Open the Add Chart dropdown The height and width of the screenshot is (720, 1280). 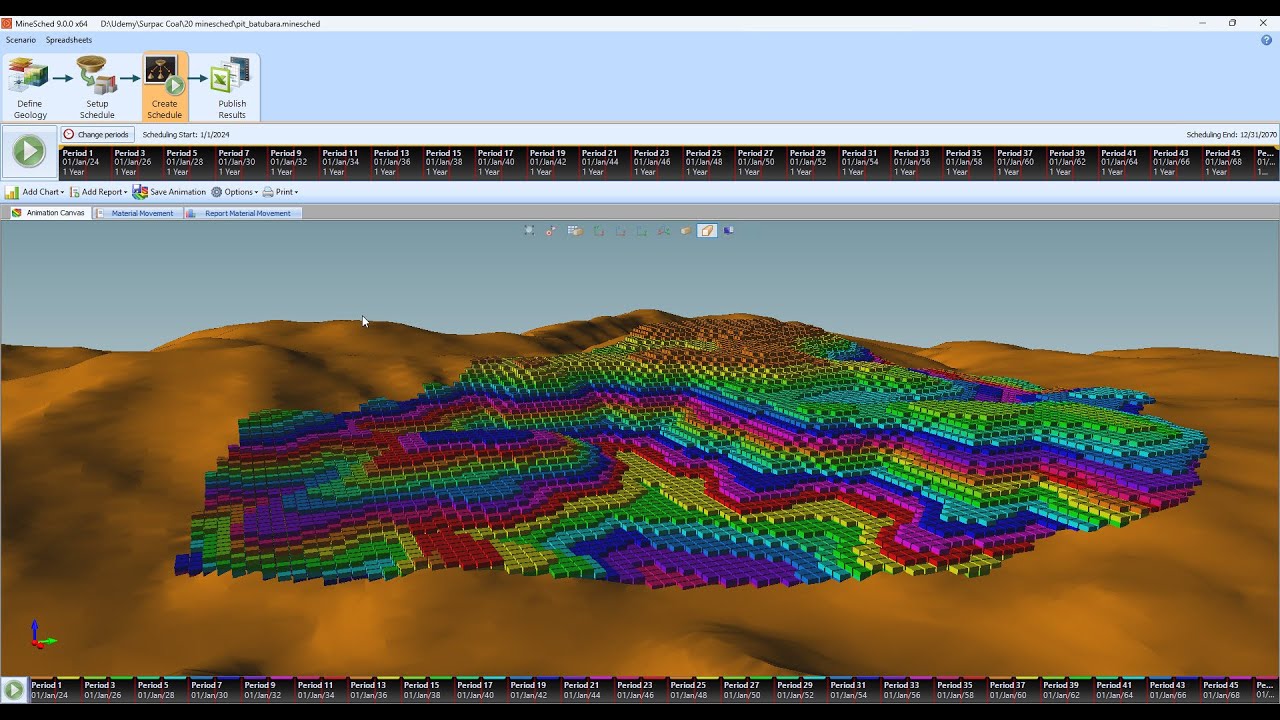[35, 192]
